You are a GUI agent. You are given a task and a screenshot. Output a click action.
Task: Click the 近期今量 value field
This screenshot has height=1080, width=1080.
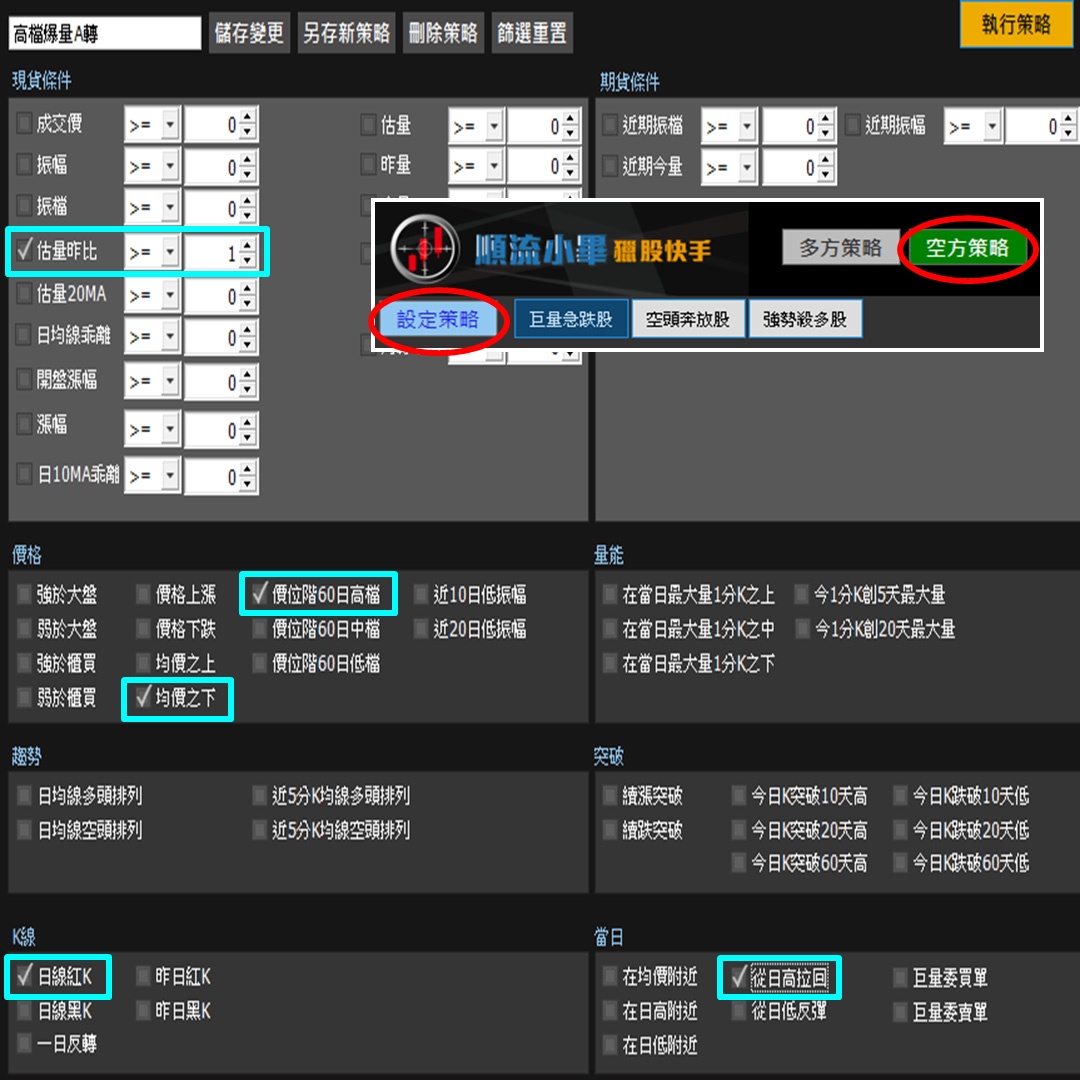789,167
